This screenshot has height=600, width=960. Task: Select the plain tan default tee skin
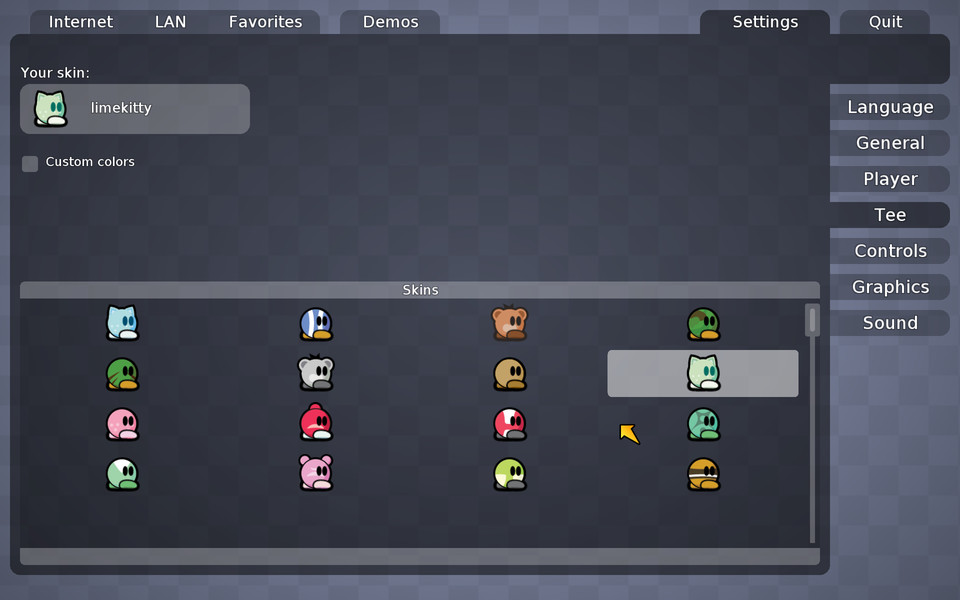click(x=509, y=373)
